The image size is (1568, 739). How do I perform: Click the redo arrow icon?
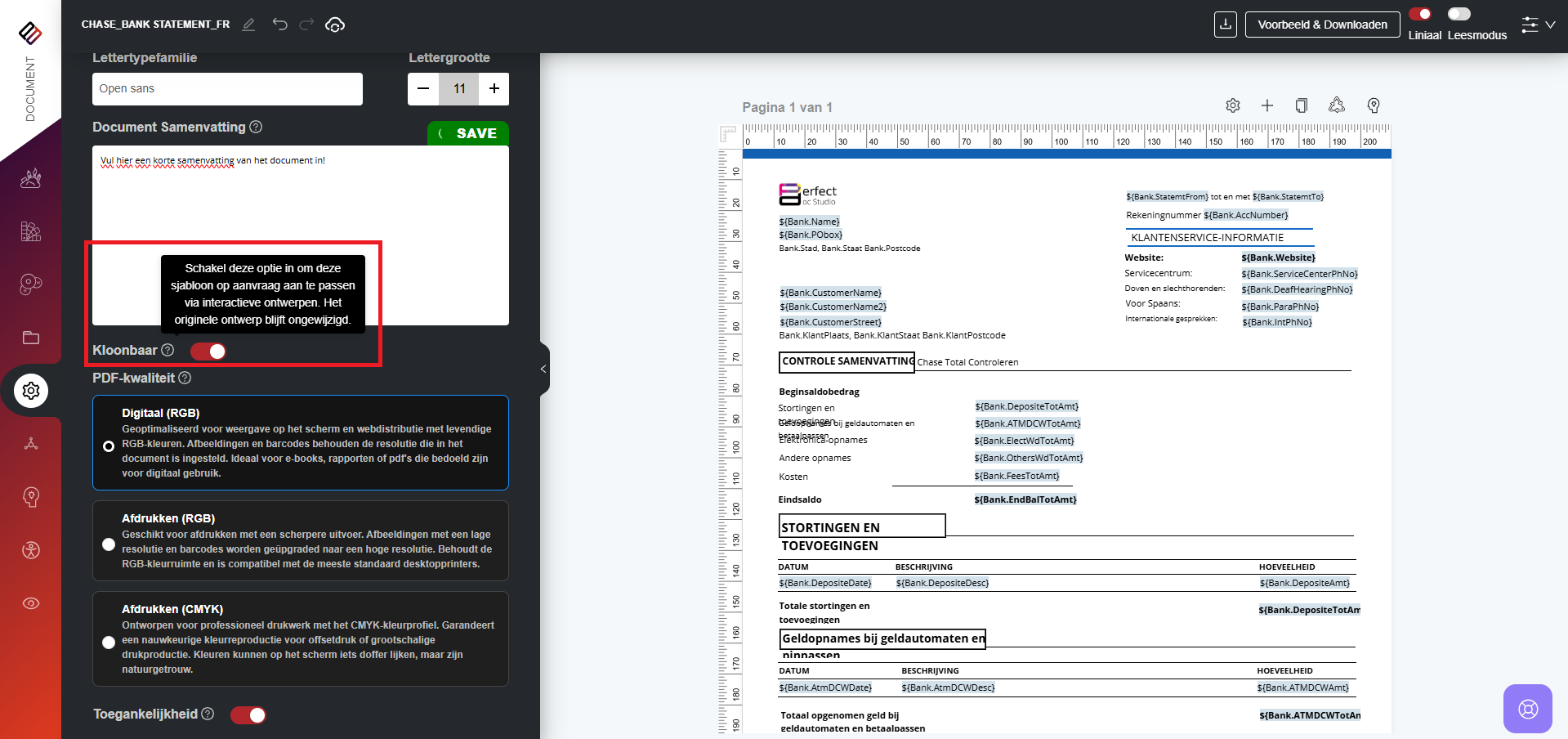coord(306,25)
